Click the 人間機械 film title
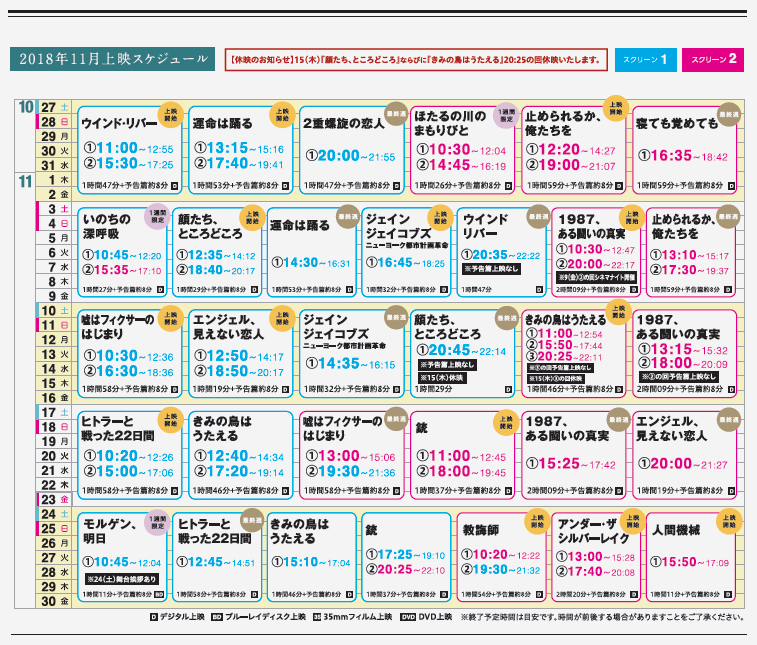Image resolution: width=757 pixels, height=645 pixels. tap(675, 530)
